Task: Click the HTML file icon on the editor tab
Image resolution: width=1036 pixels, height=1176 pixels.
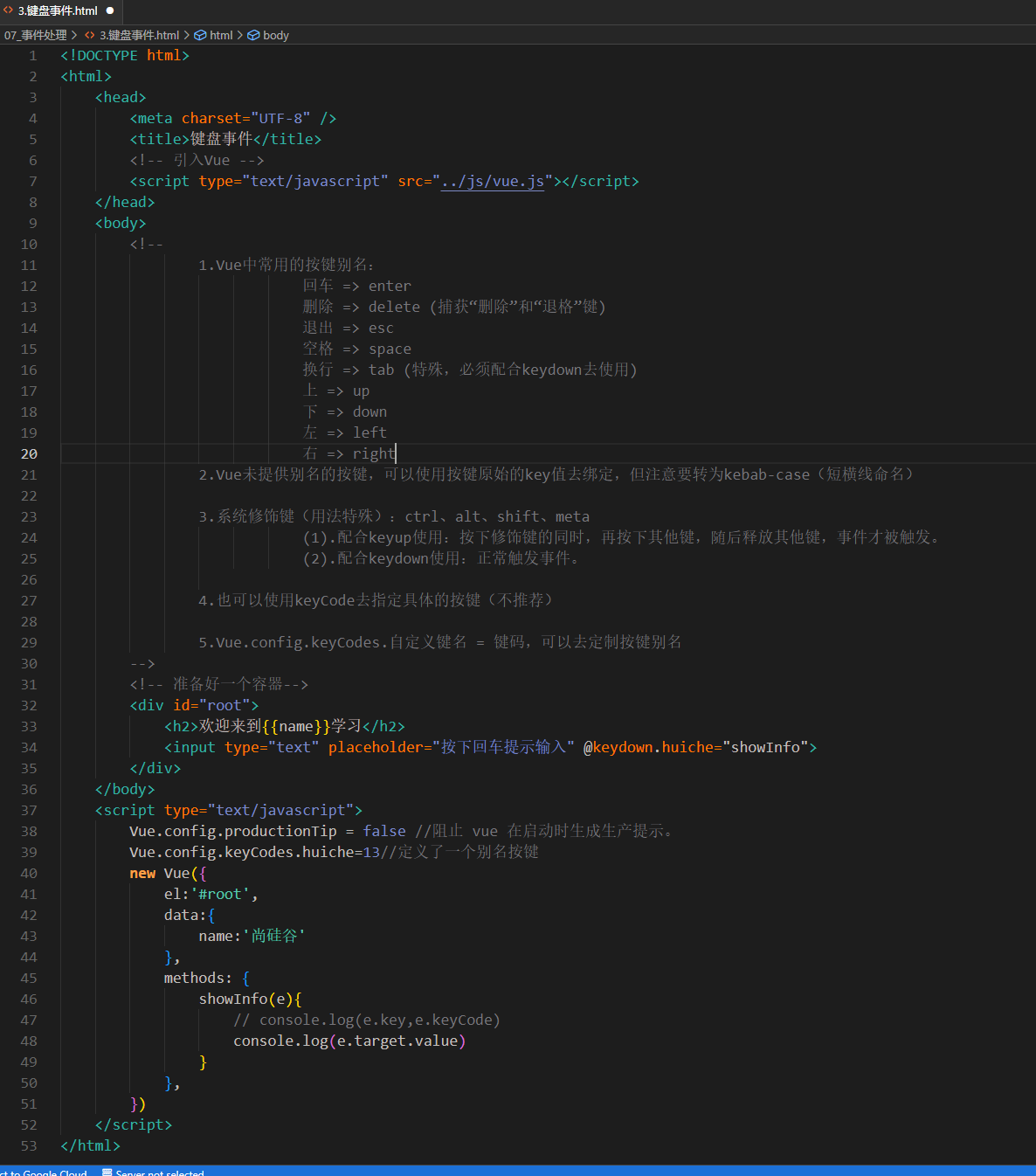Action: pos(9,10)
